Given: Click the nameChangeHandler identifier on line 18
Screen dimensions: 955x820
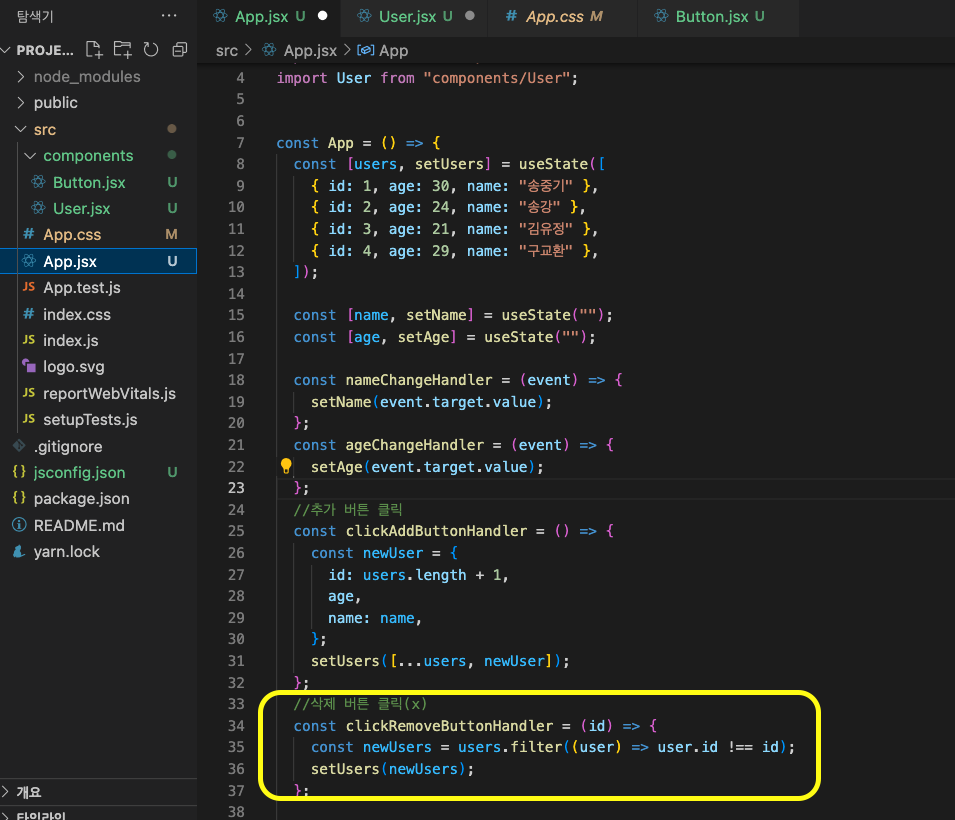Looking at the screenshot, I should click(419, 380).
